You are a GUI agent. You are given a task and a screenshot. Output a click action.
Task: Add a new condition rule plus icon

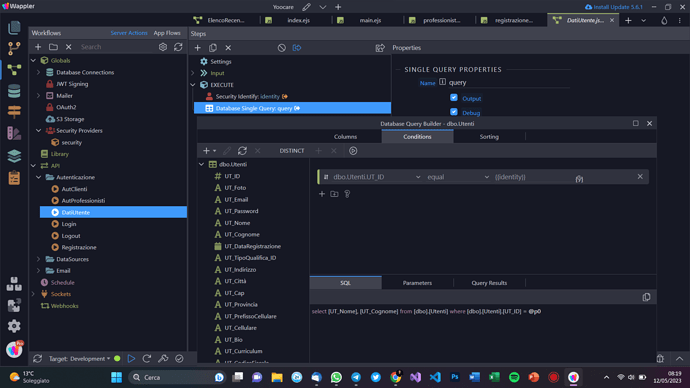pos(322,194)
